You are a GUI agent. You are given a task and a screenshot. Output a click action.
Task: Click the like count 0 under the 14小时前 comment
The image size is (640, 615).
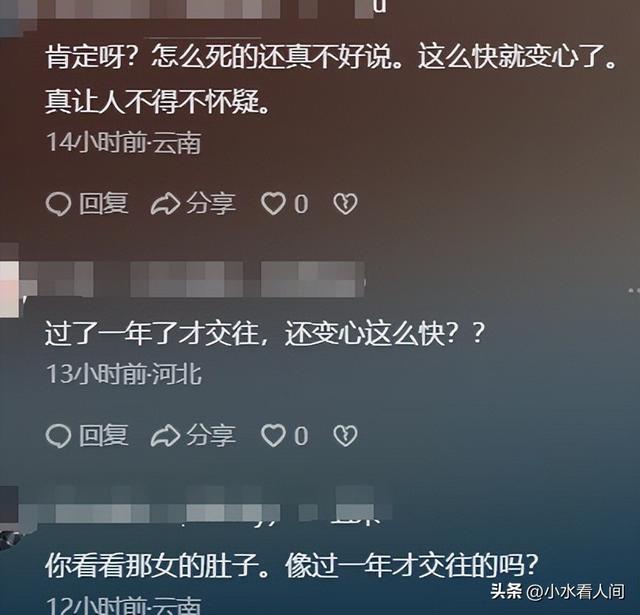pyautogui.click(x=301, y=204)
